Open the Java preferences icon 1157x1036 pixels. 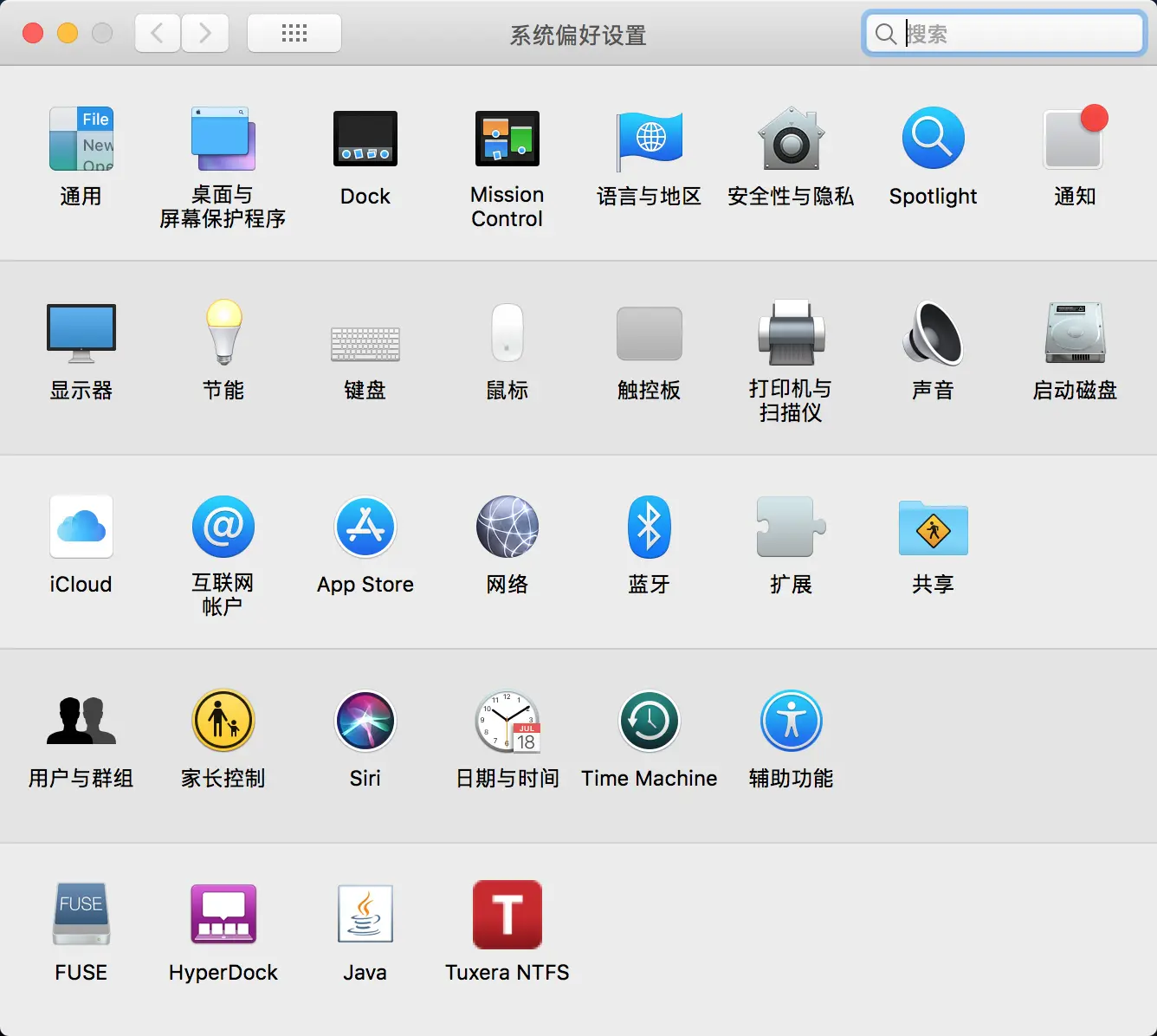point(365,914)
